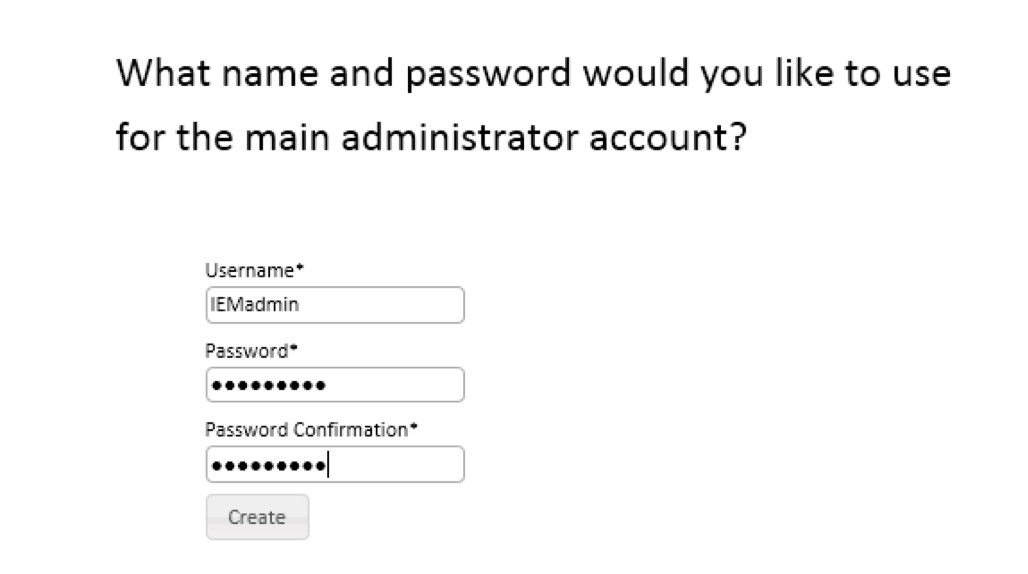This screenshot has height=574, width=1028.
Task: Focus the Password input field
Action: pos(334,386)
